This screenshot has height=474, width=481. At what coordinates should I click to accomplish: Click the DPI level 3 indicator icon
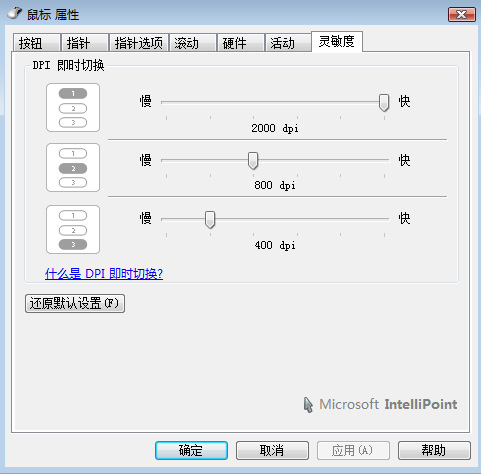(73, 229)
